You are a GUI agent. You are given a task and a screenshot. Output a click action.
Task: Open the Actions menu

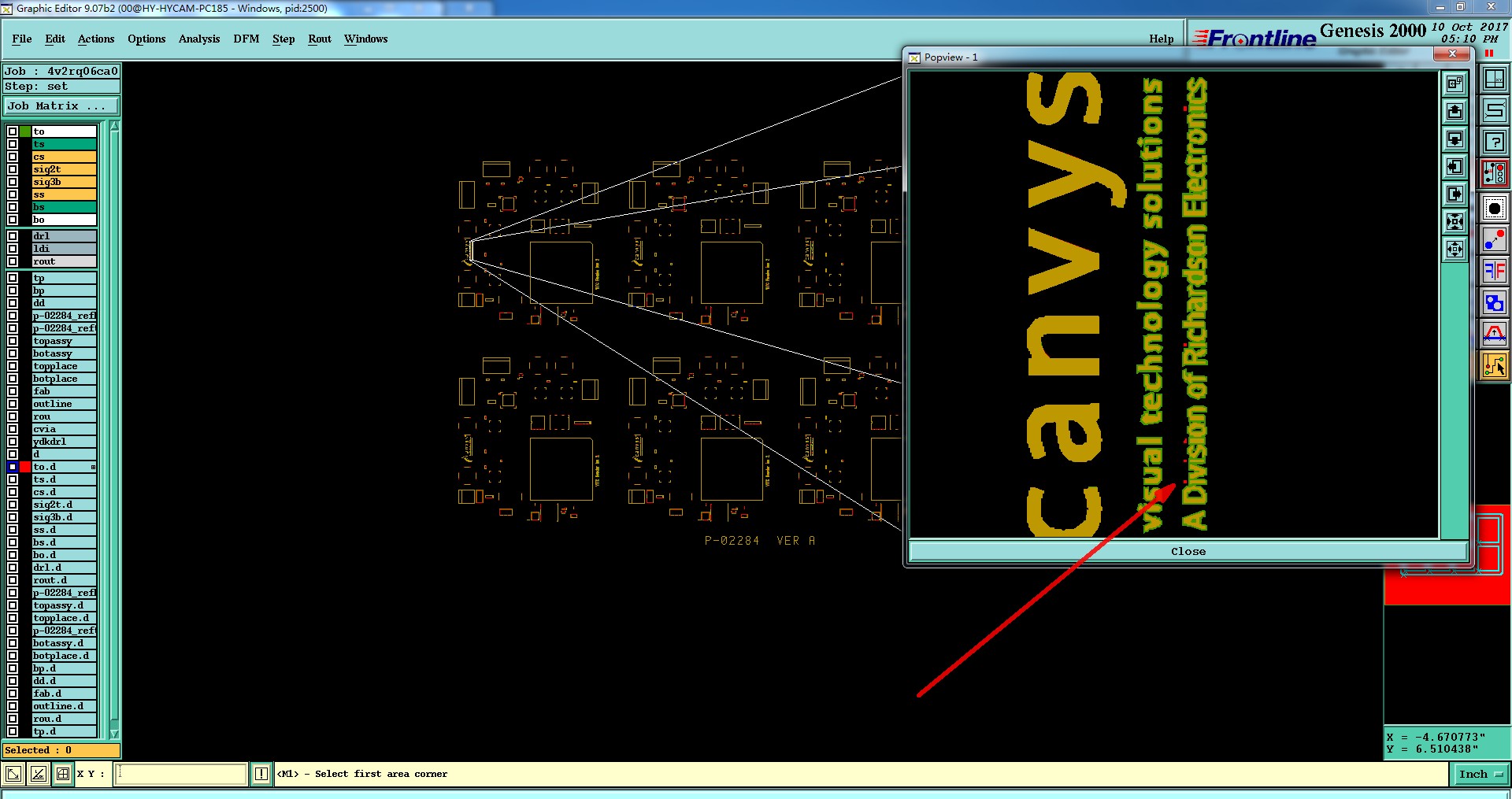(x=96, y=39)
